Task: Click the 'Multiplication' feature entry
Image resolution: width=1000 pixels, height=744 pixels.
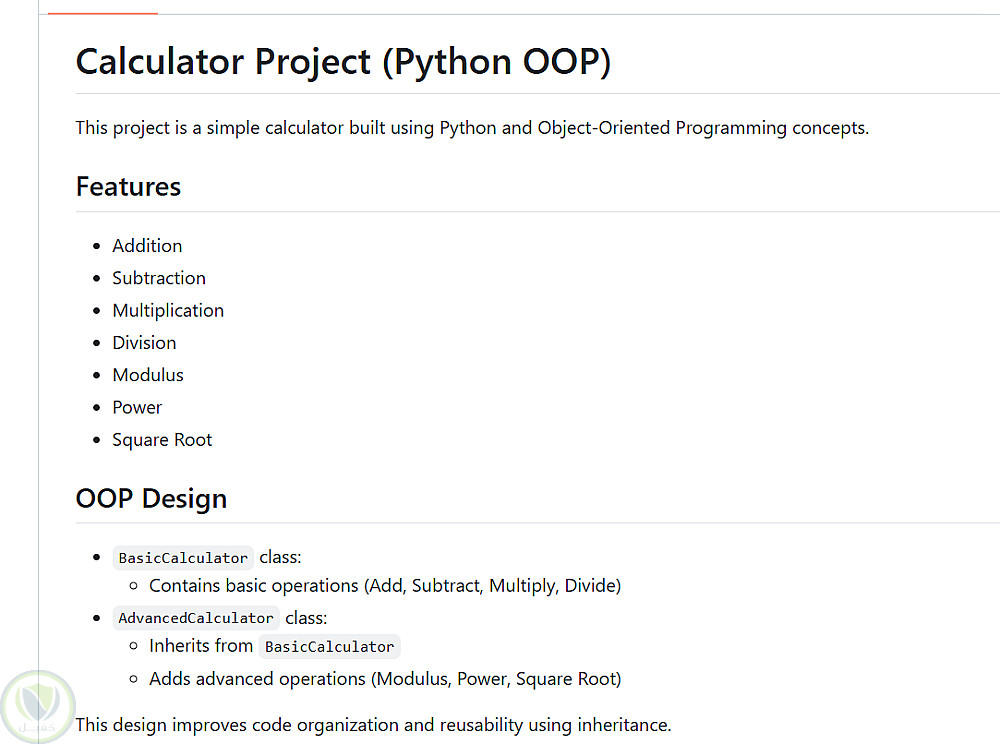Action: click(168, 310)
